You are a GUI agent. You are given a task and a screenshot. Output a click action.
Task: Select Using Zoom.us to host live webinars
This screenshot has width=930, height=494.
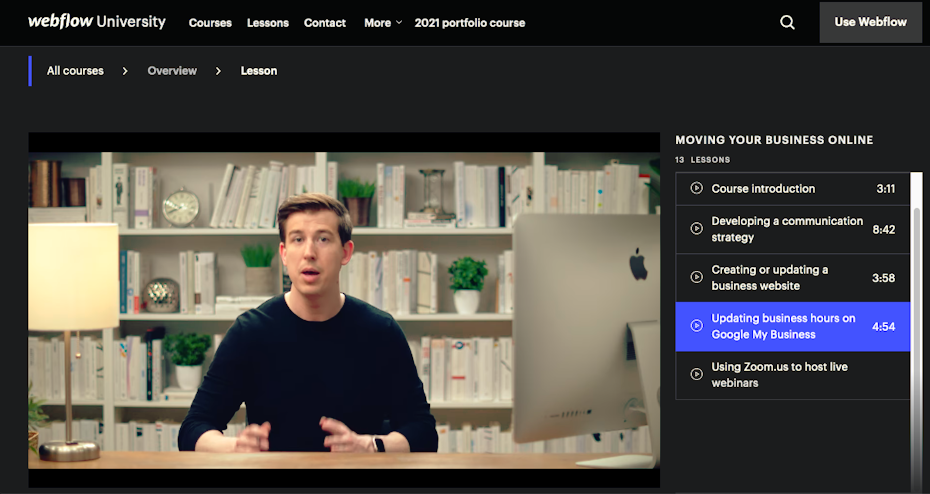(779, 375)
